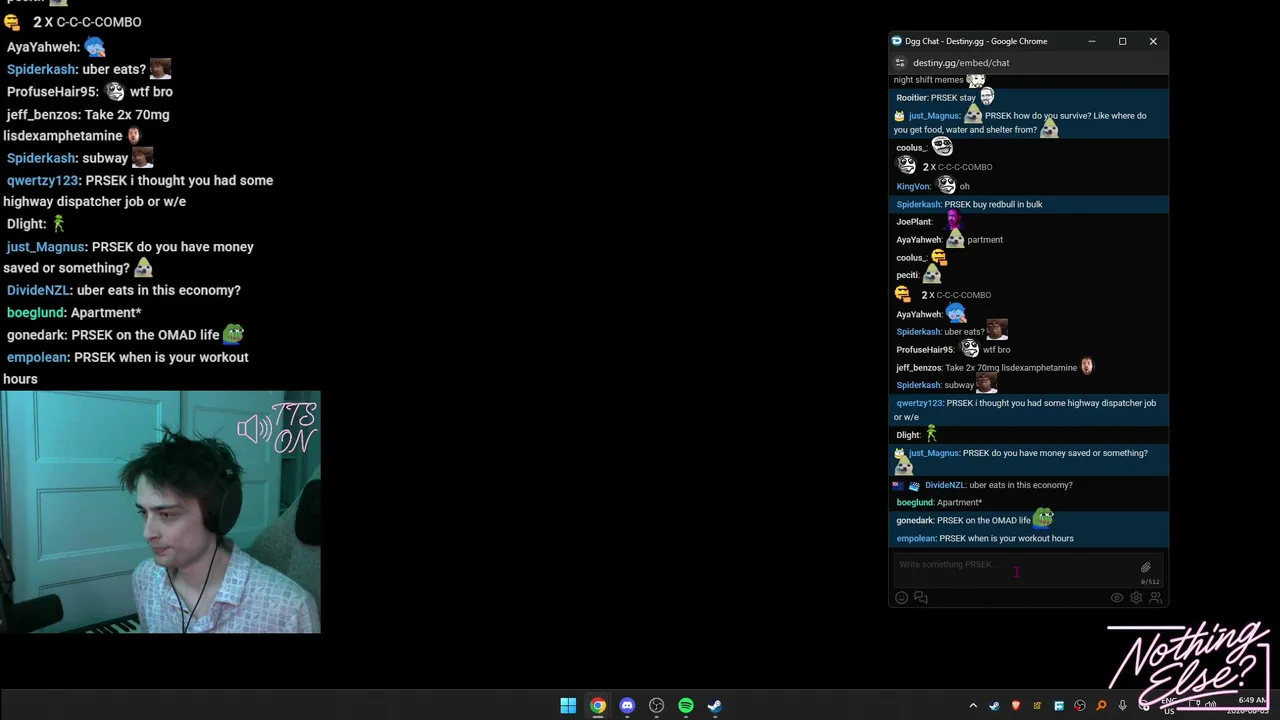This screenshot has width=1280, height=720.
Task: Open the Brave icon in system tray
Action: point(1016,706)
